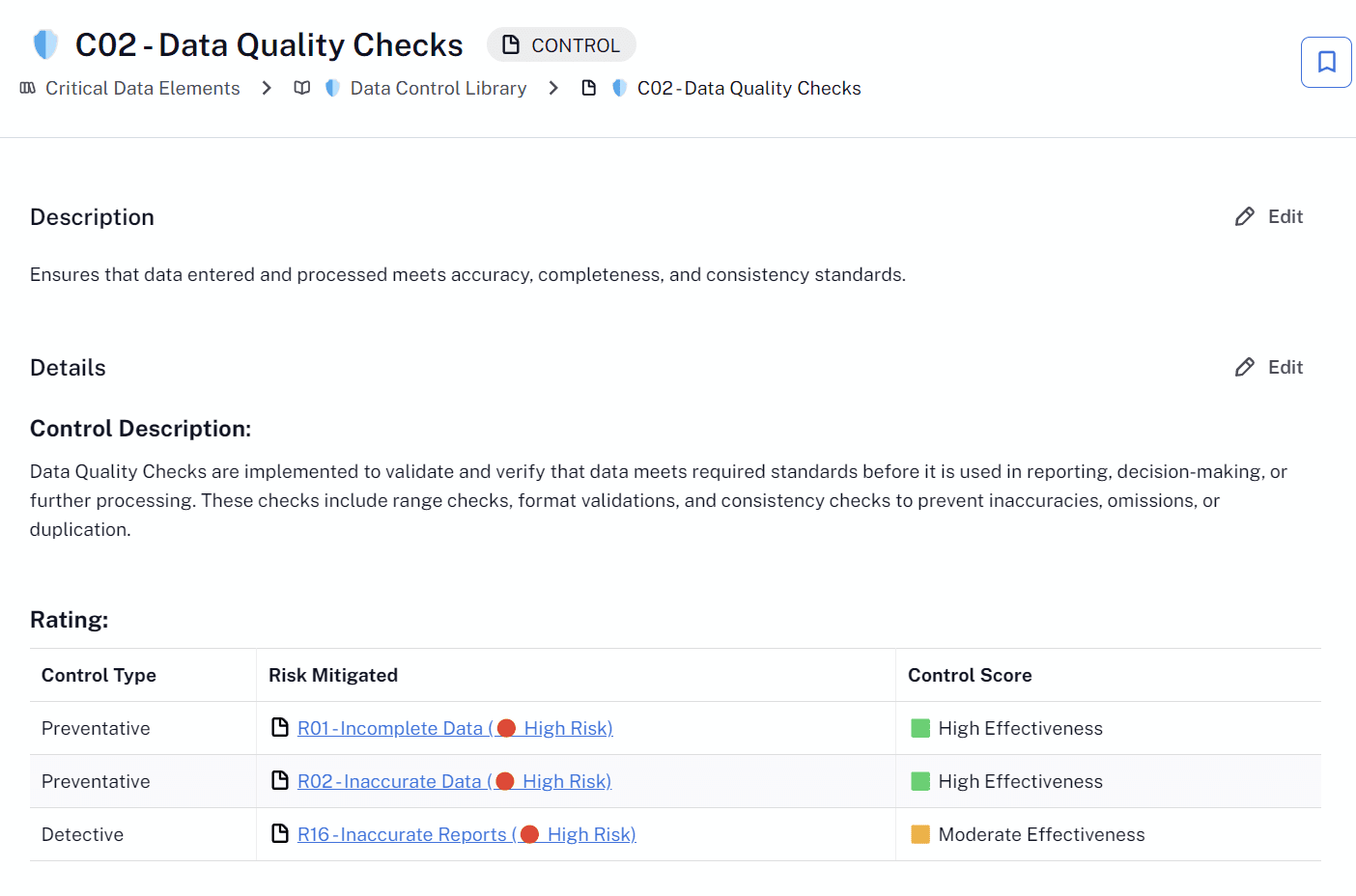This screenshot has height=896, width=1356.
Task: Click the chevron after Critical Data Elements
Action: click(266, 87)
